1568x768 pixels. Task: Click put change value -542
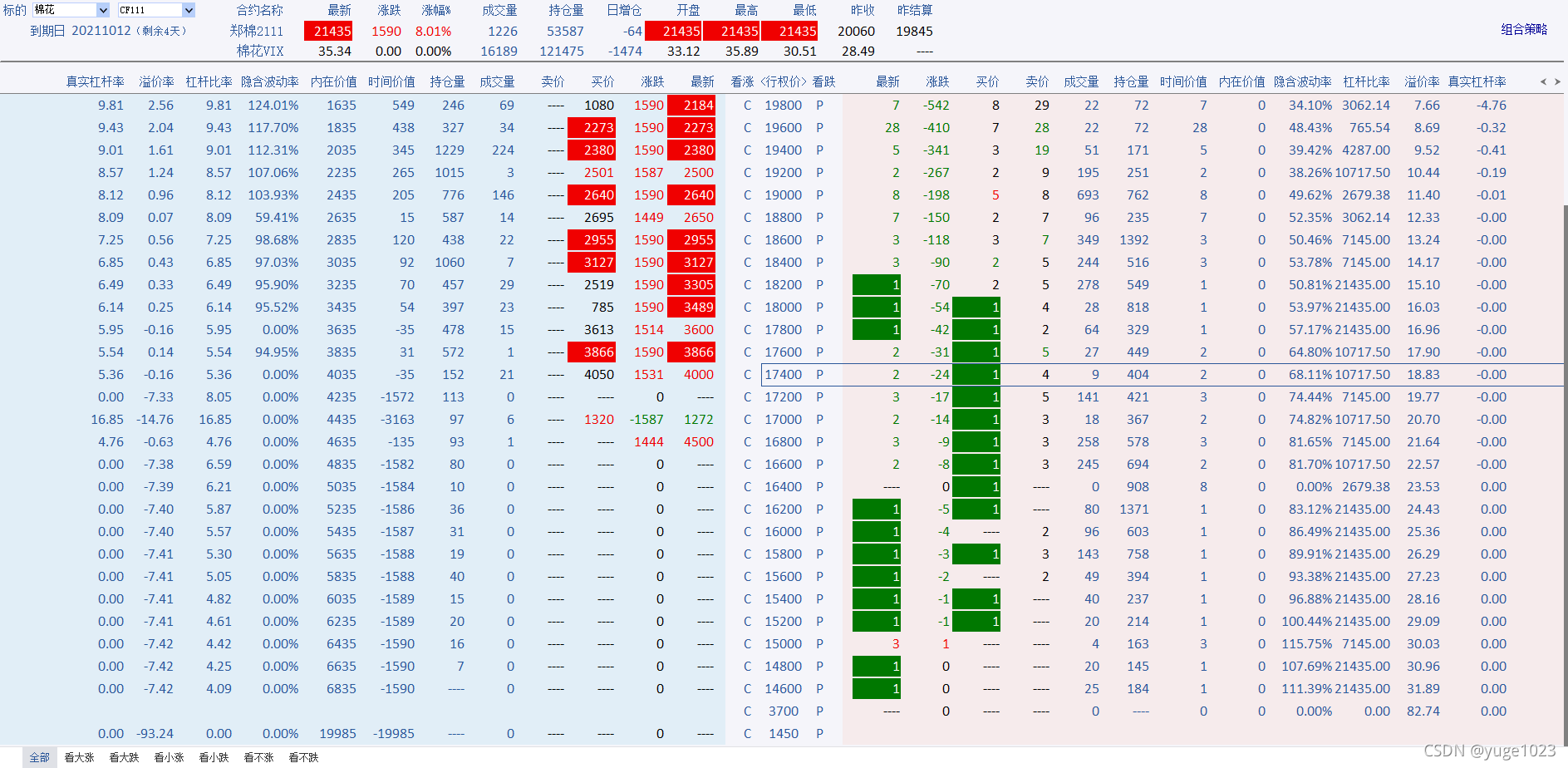[x=936, y=105]
